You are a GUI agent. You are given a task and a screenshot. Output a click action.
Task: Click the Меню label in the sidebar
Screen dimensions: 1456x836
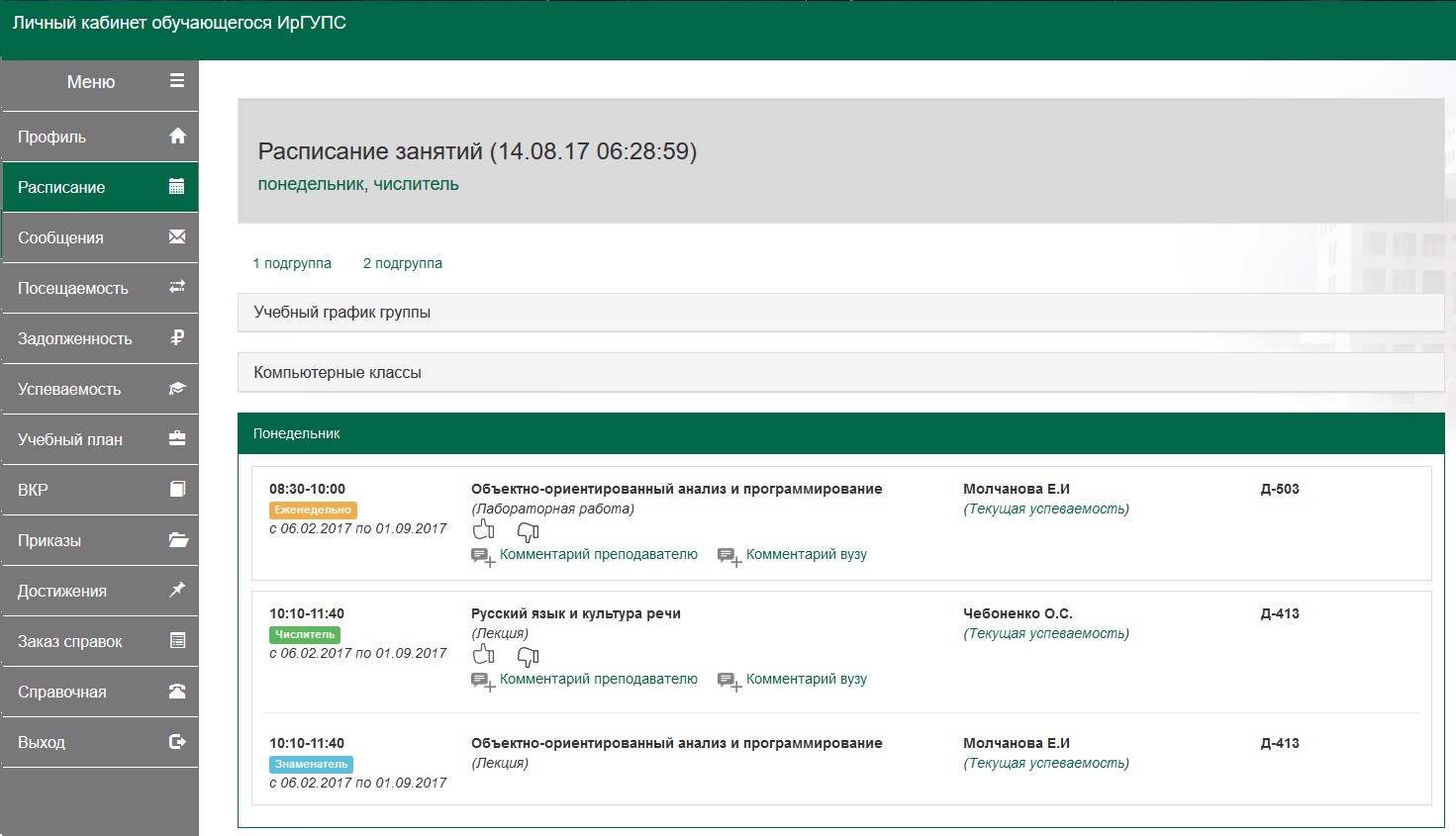[91, 82]
